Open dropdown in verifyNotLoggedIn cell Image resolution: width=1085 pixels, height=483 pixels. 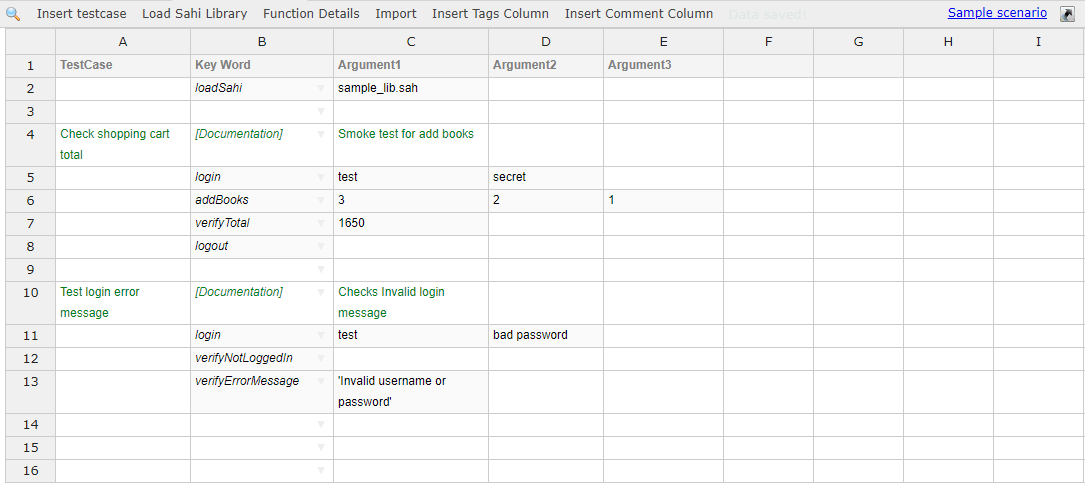click(321, 358)
